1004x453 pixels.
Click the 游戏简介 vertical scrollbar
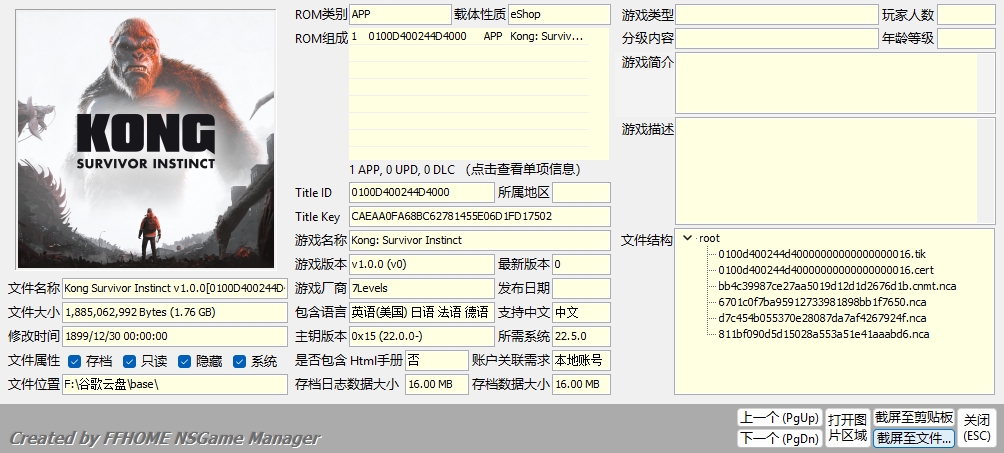(986, 83)
